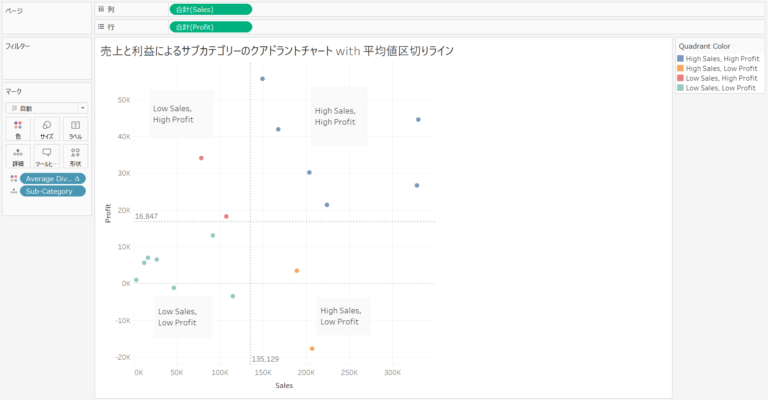Open the ツールヒント (Tooltip) mark card
Screen dimensions: 768x400
coord(46,155)
